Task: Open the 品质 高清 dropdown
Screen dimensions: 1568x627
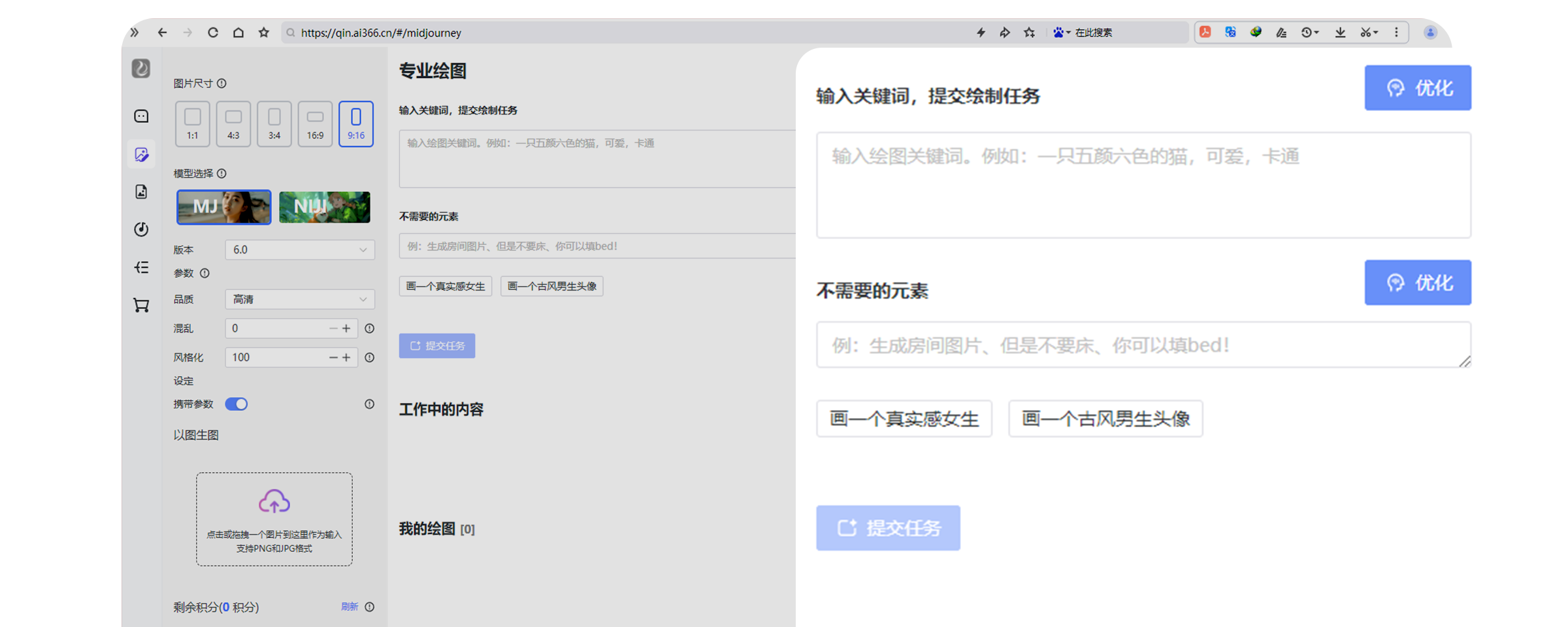Action: click(299, 299)
